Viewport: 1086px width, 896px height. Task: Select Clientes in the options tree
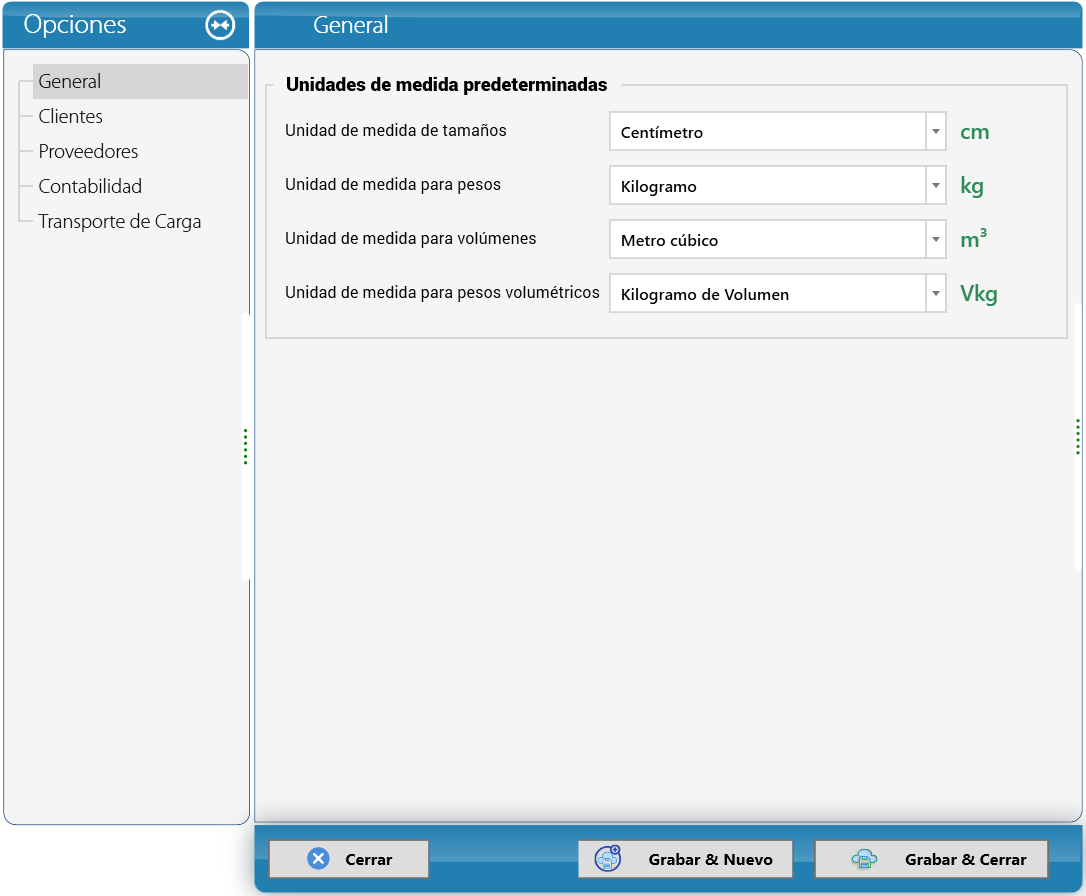(71, 116)
